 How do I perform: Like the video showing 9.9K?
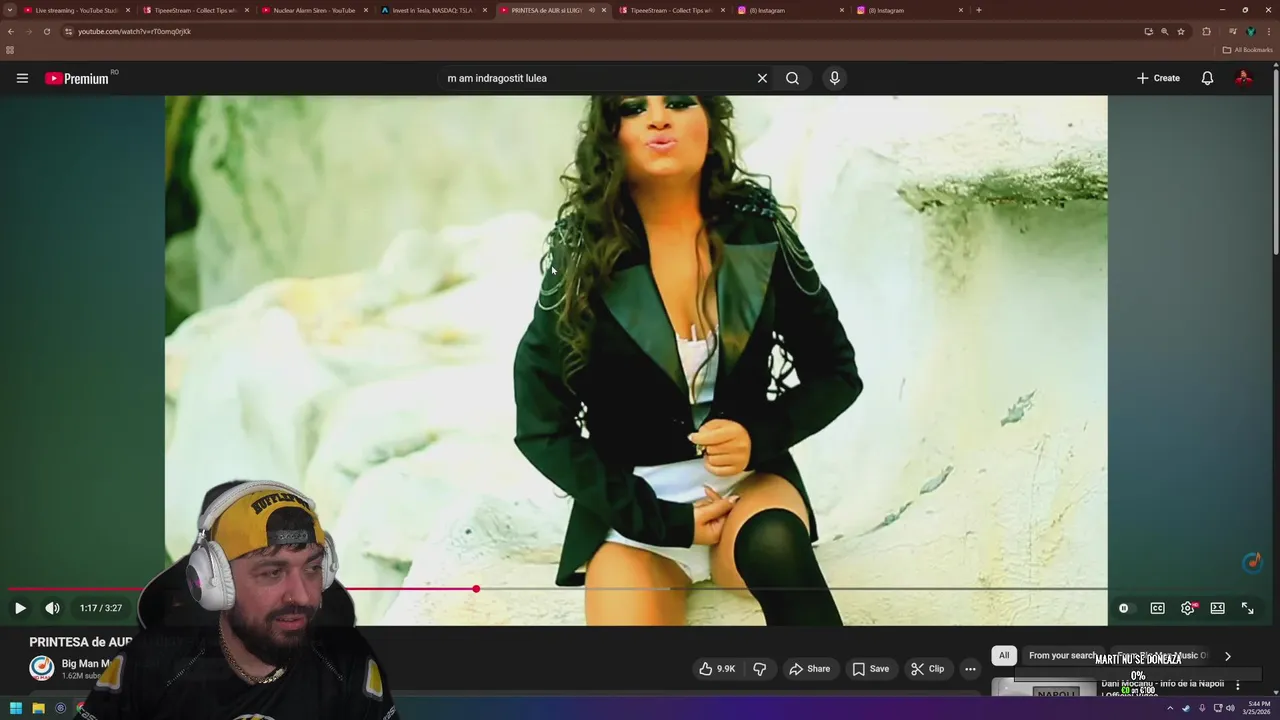point(717,669)
